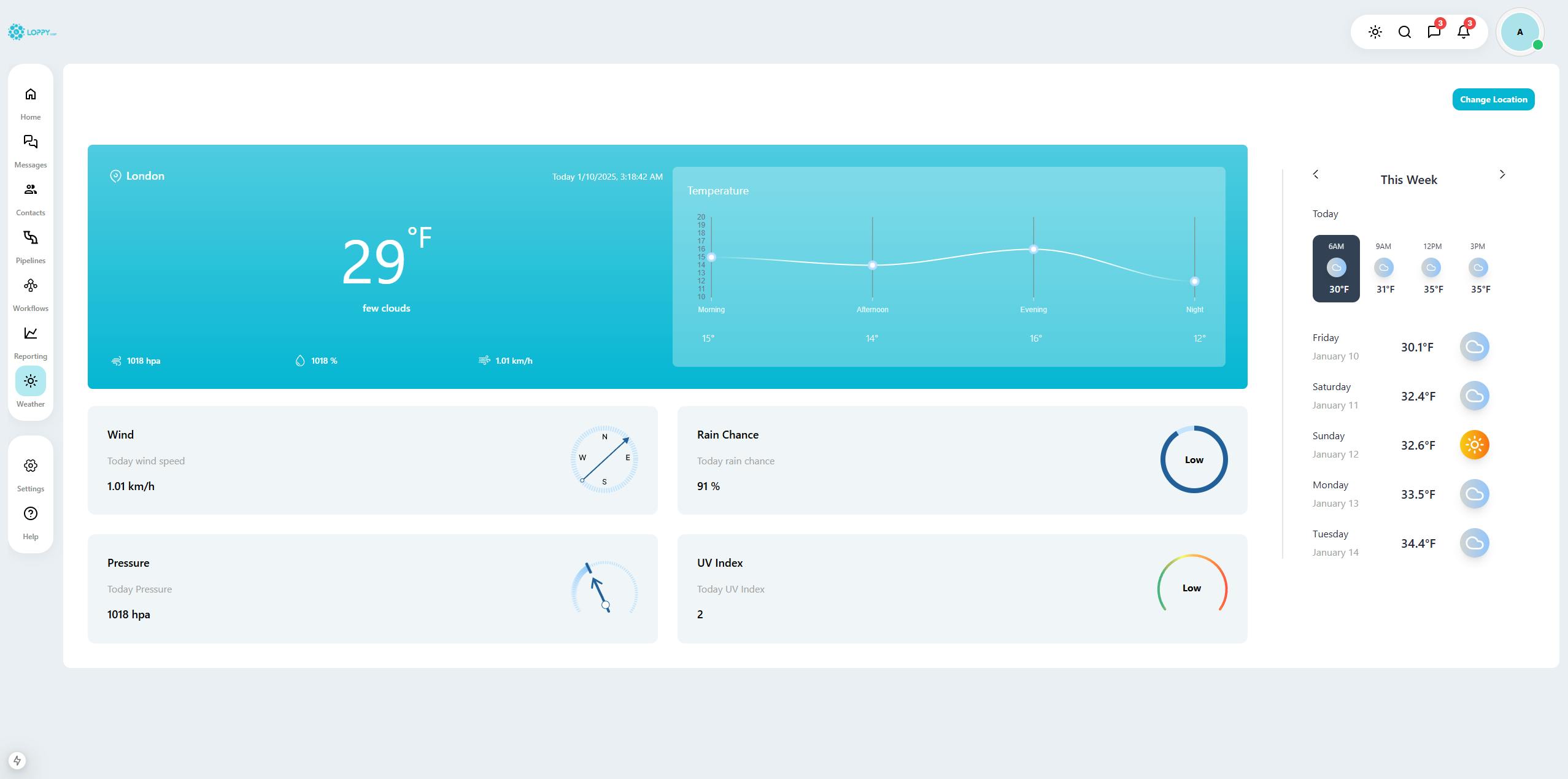Image resolution: width=1568 pixels, height=779 pixels.
Task: Go to the previous week chevron
Action: [1315, 175]
